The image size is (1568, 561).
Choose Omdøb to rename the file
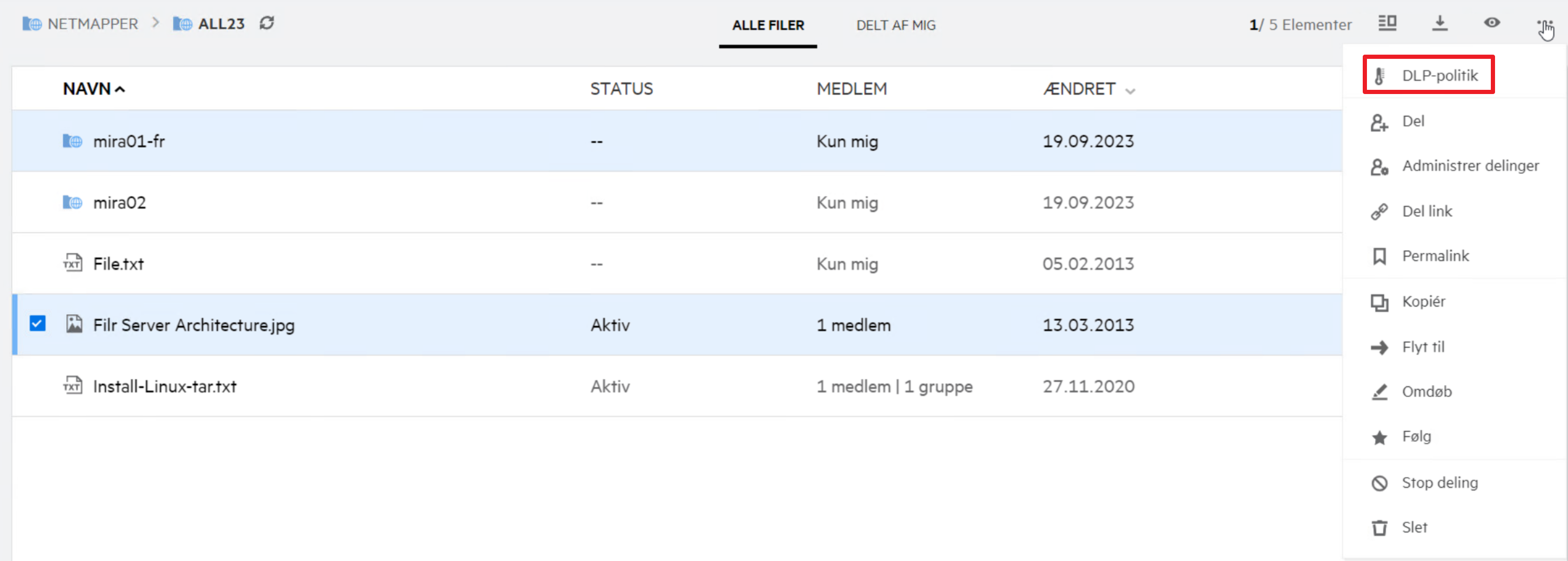coord(1426,392)
